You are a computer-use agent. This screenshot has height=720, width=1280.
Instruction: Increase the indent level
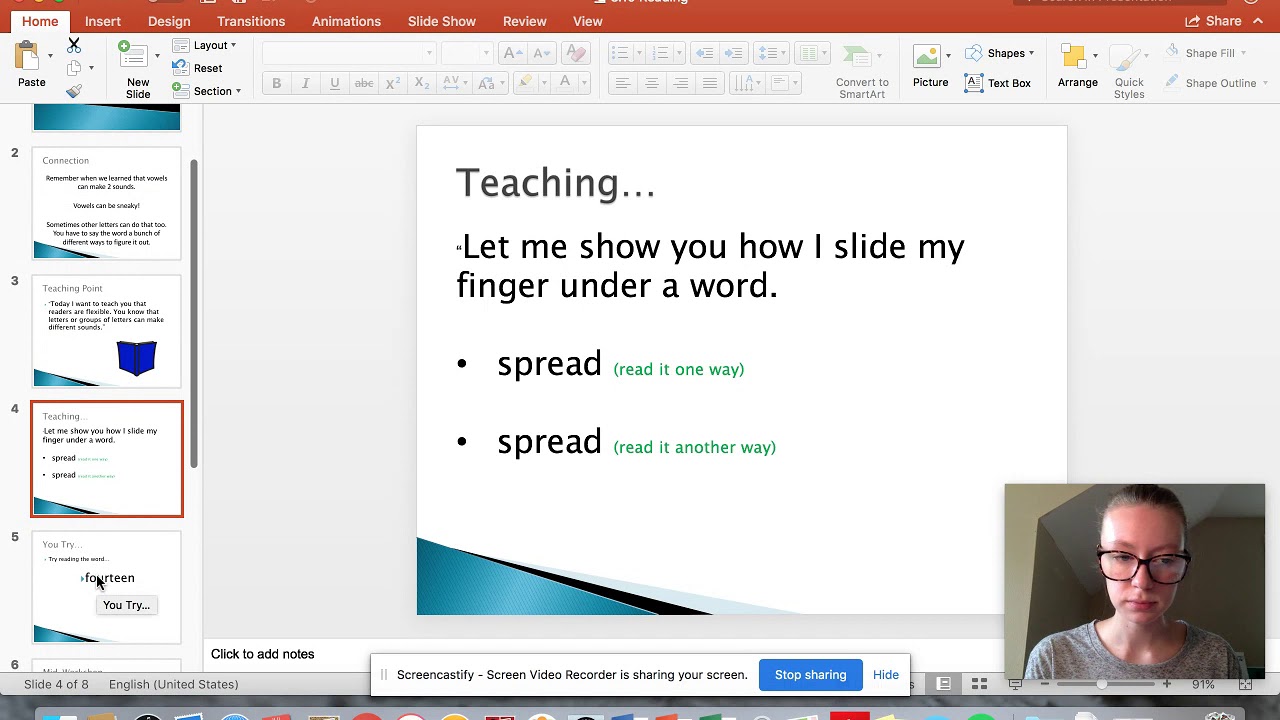(x=734, y=53)
